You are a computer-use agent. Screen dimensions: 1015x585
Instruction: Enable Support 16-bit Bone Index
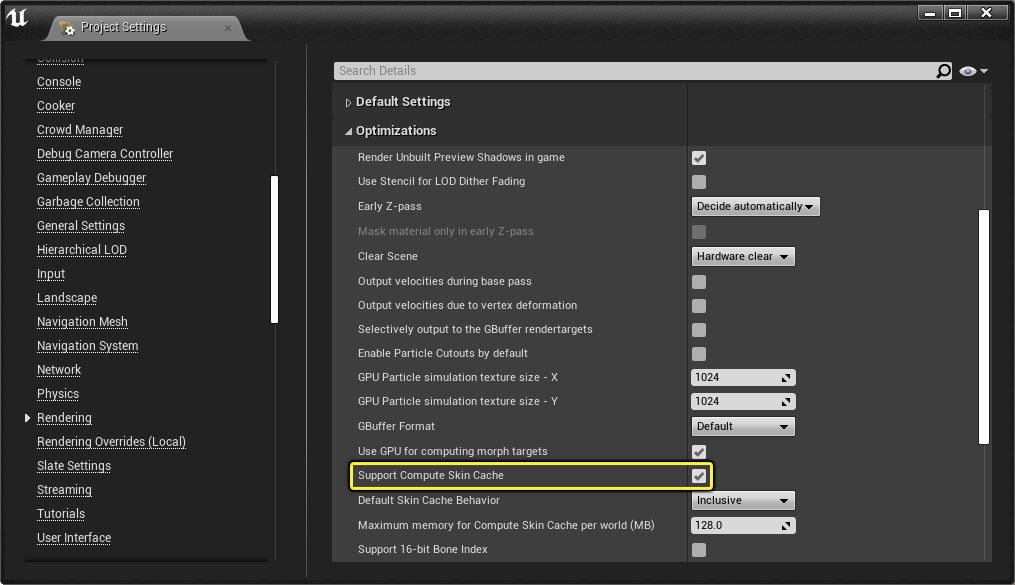coord(698,549)
